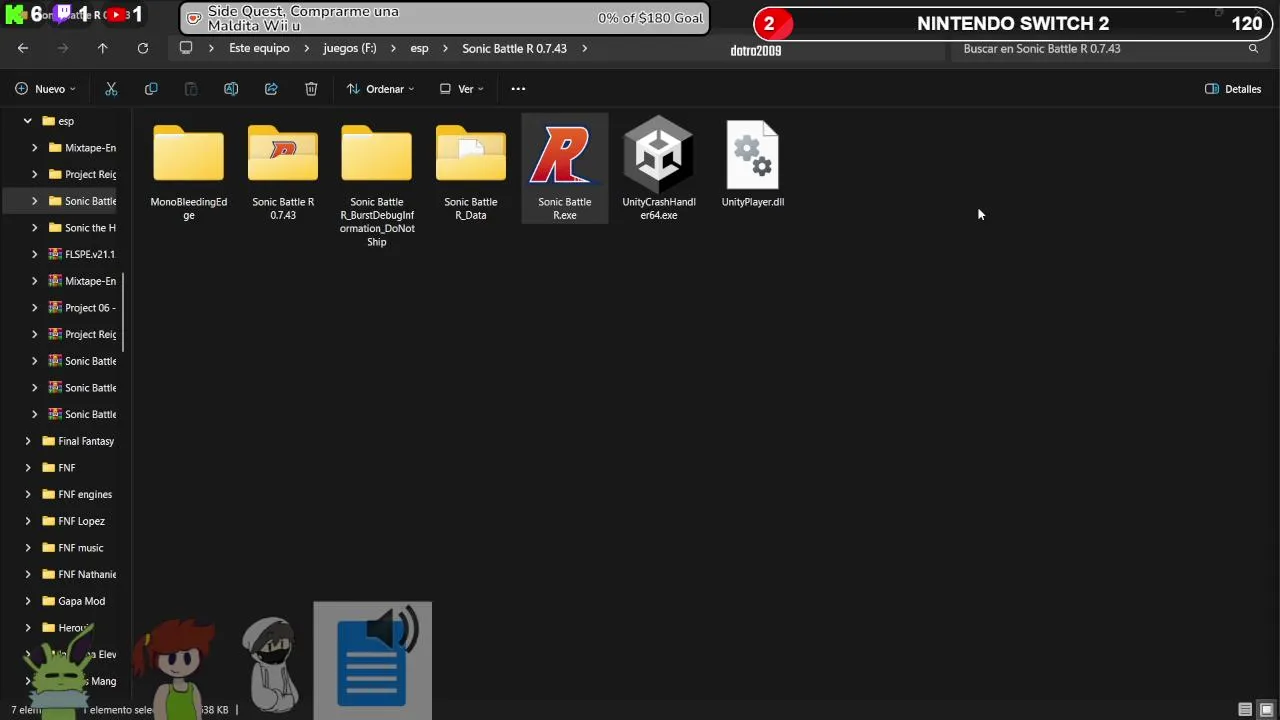Expand the Gapa Mod folder chevron
The image size is (1280, 720).
coord(28,601)
